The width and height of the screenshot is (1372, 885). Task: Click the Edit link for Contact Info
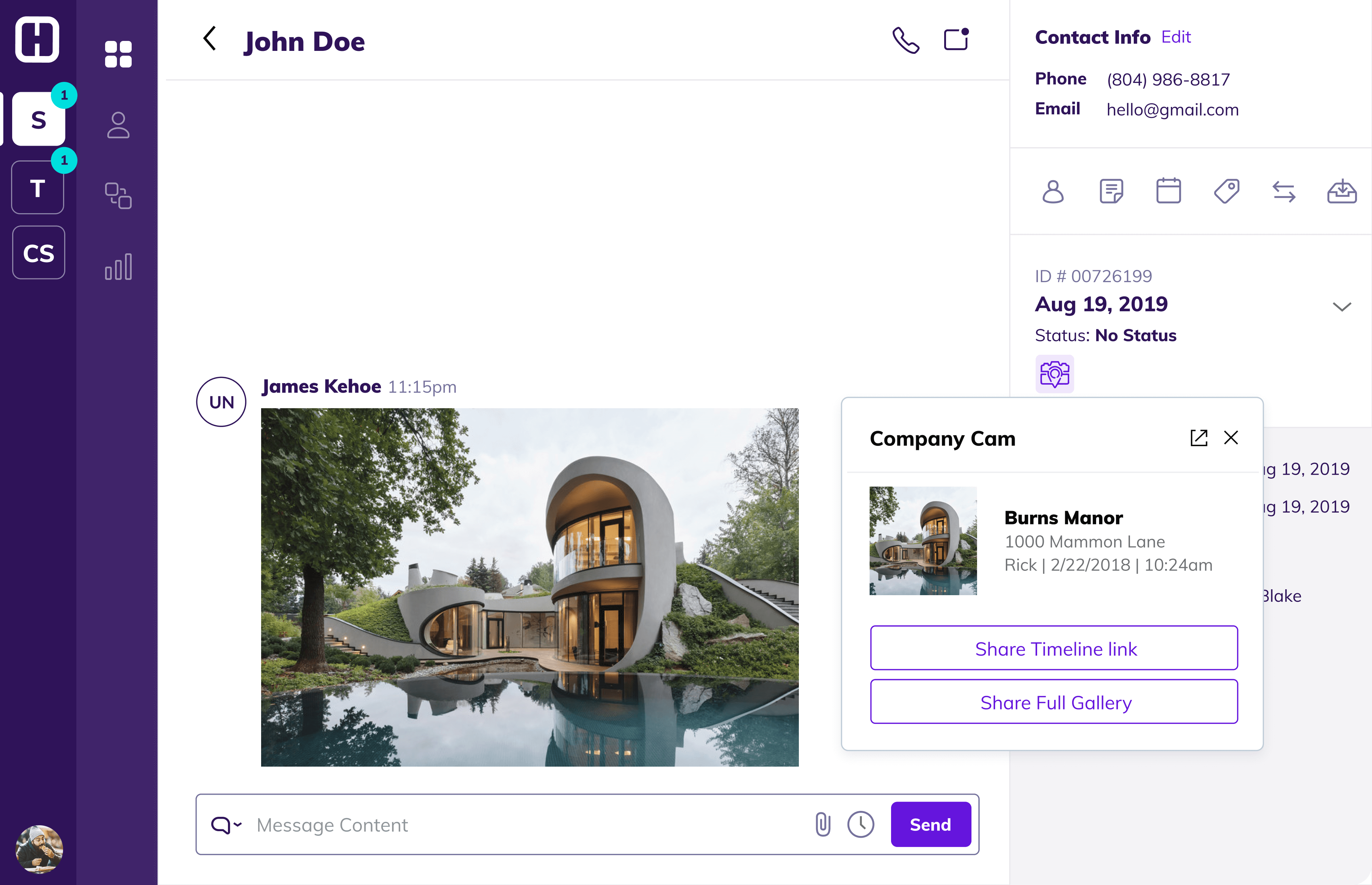pos(1175,37)
